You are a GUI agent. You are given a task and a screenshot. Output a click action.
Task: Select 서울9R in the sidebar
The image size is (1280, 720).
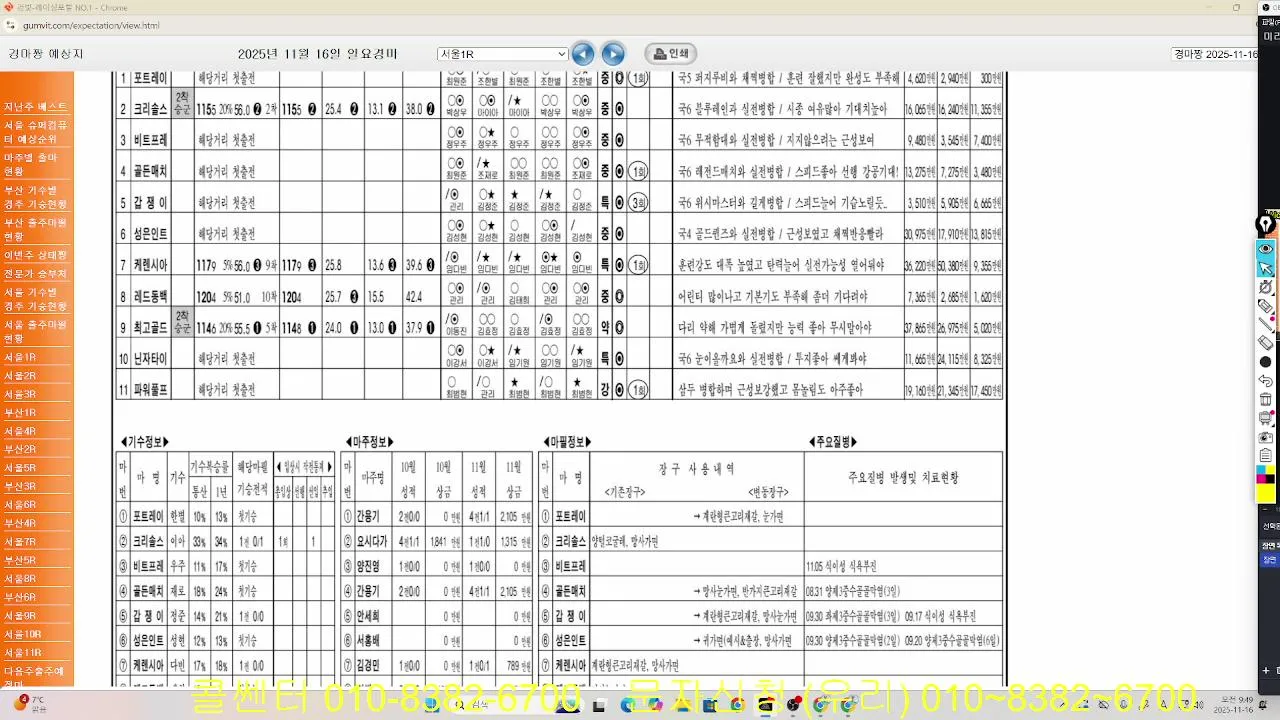point(20,616)
